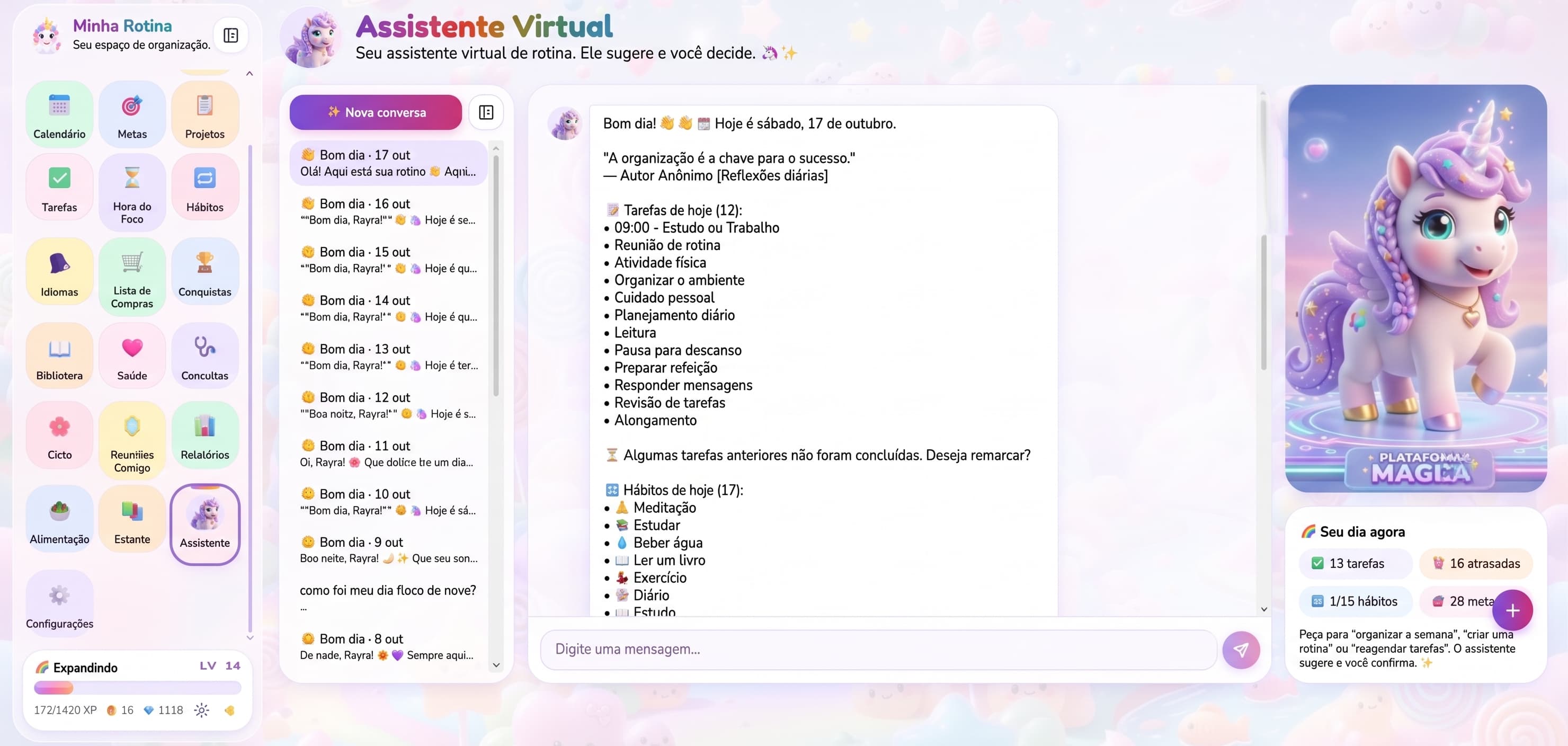Start a Nova conversa
This screenshot has height=746, width=1568.
(x=376, y=112)
